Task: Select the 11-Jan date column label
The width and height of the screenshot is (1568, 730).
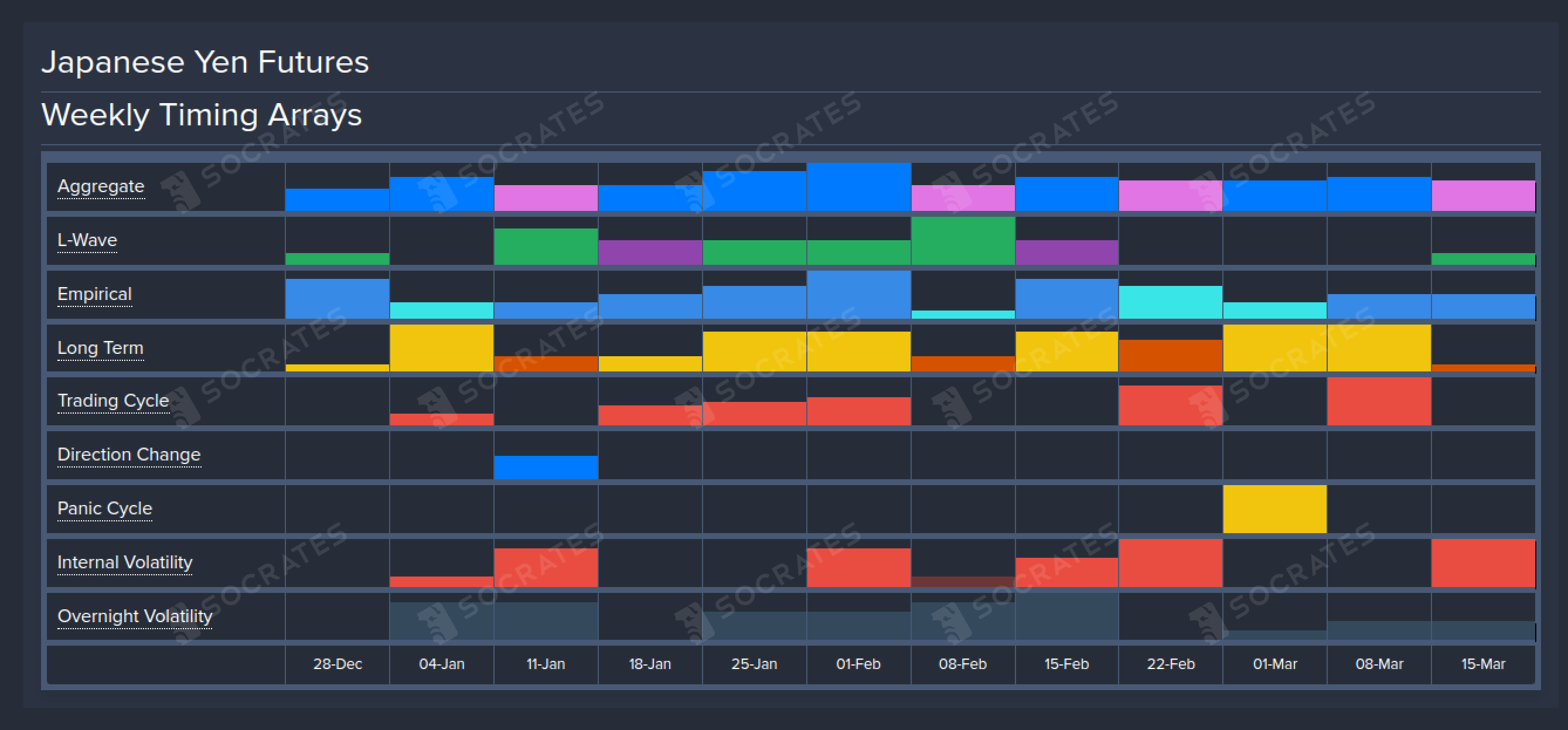Action: (x=546, y=664)
